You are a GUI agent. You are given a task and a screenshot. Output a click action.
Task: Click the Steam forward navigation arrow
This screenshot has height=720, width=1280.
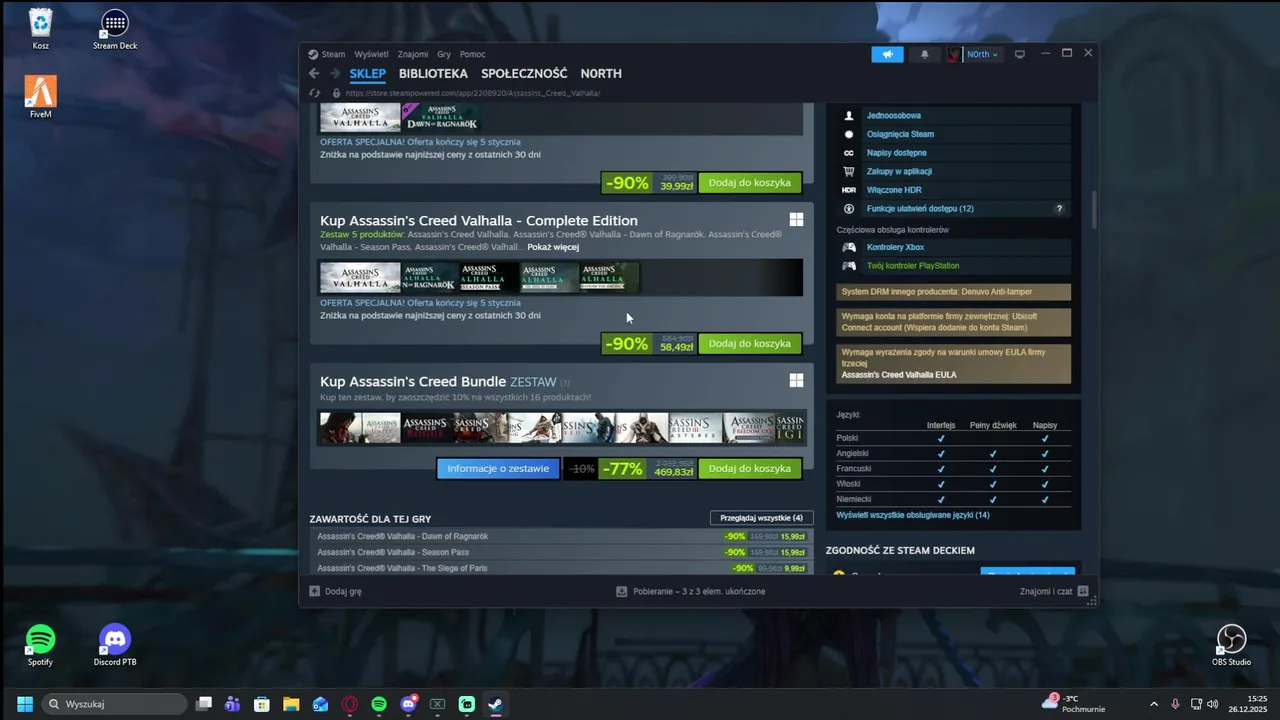335,73
